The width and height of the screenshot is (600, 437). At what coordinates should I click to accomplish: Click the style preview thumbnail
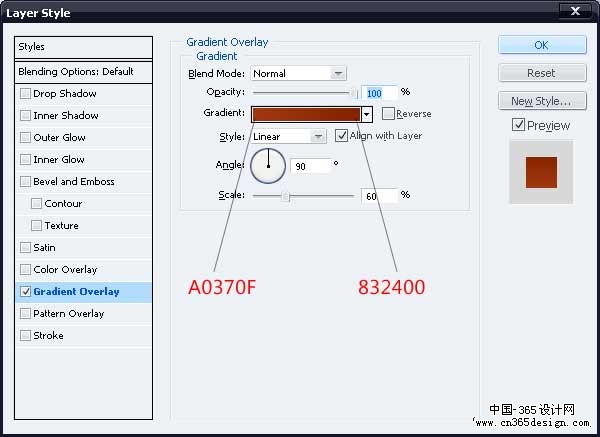pyautogui.click(x=541, y=172)
